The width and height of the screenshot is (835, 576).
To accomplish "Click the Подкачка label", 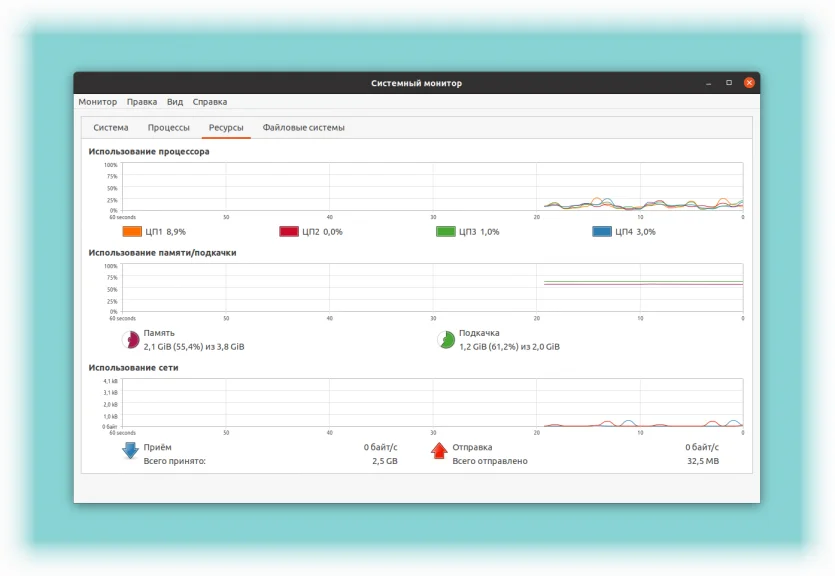I will click(x=479, y=333).
